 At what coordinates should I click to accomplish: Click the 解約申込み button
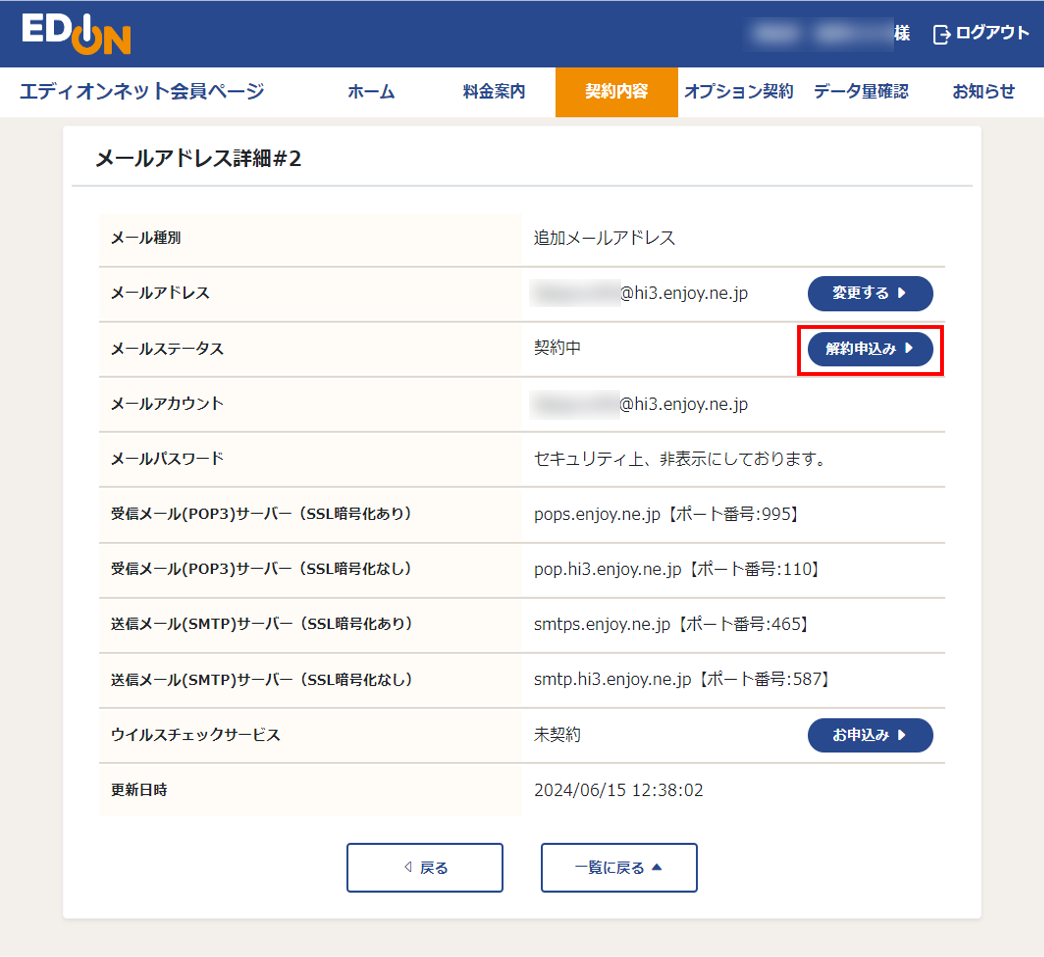tap(870, 349)
